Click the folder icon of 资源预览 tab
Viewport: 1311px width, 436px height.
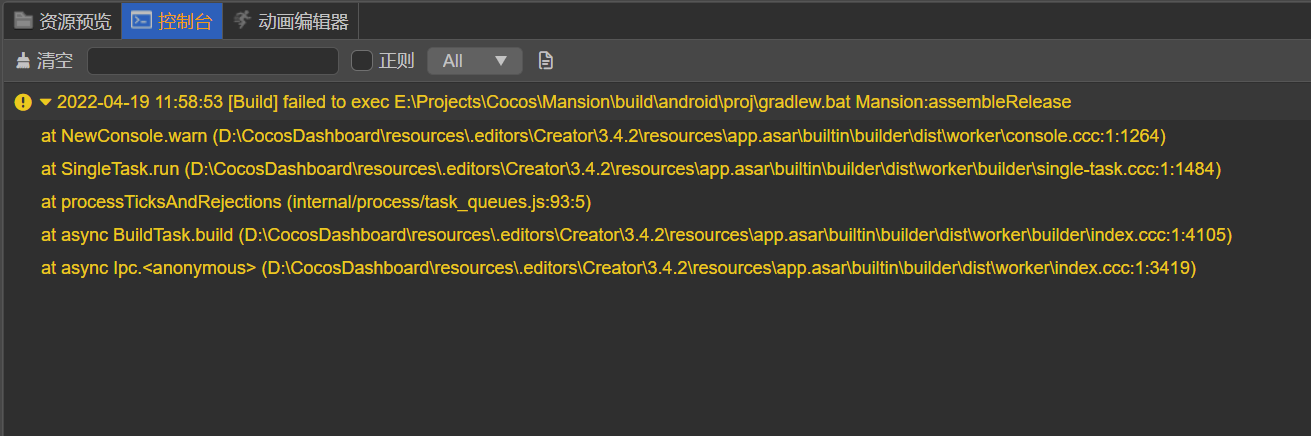point(23,21)
